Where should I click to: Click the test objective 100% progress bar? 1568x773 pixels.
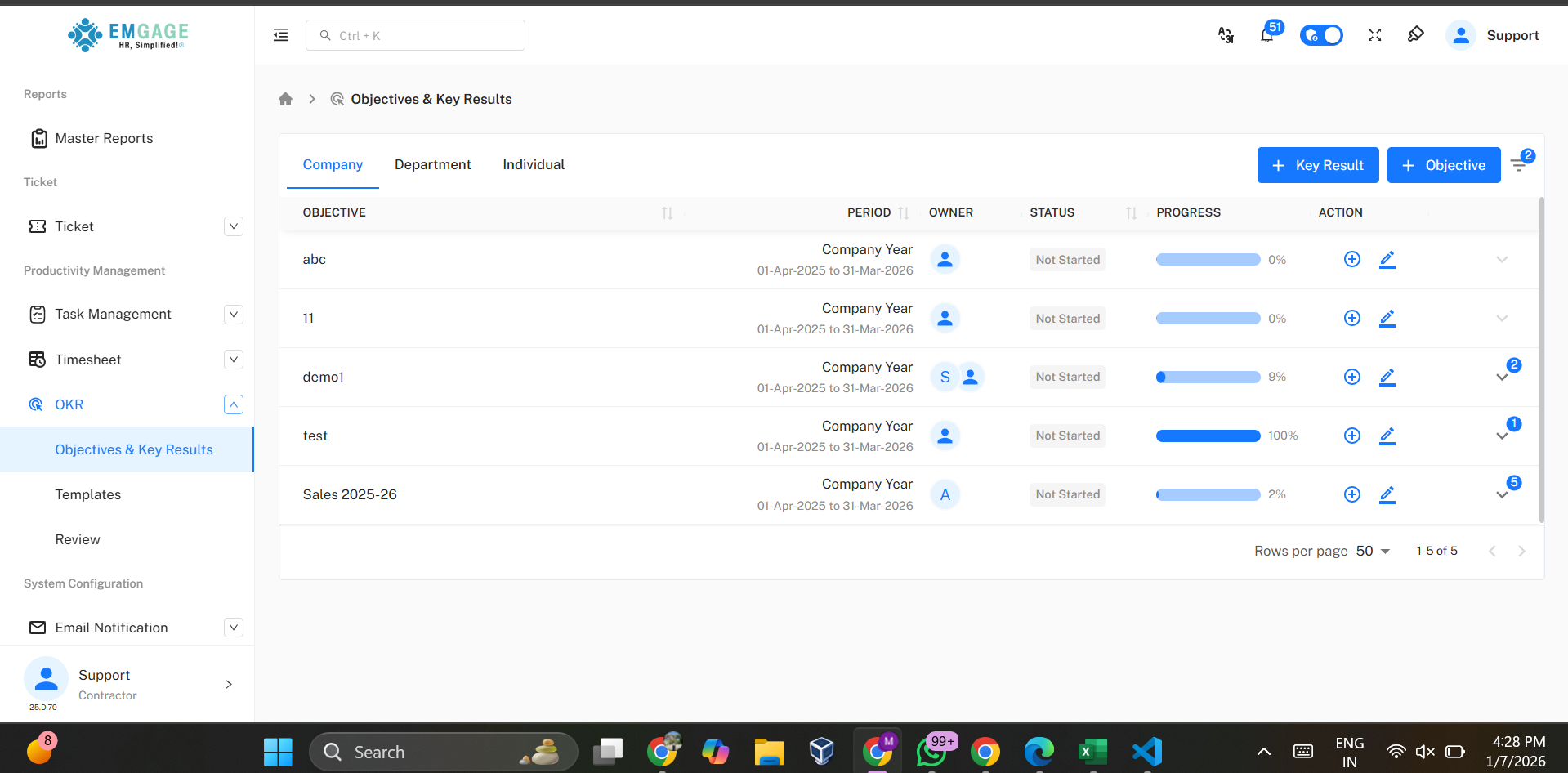1208,436
